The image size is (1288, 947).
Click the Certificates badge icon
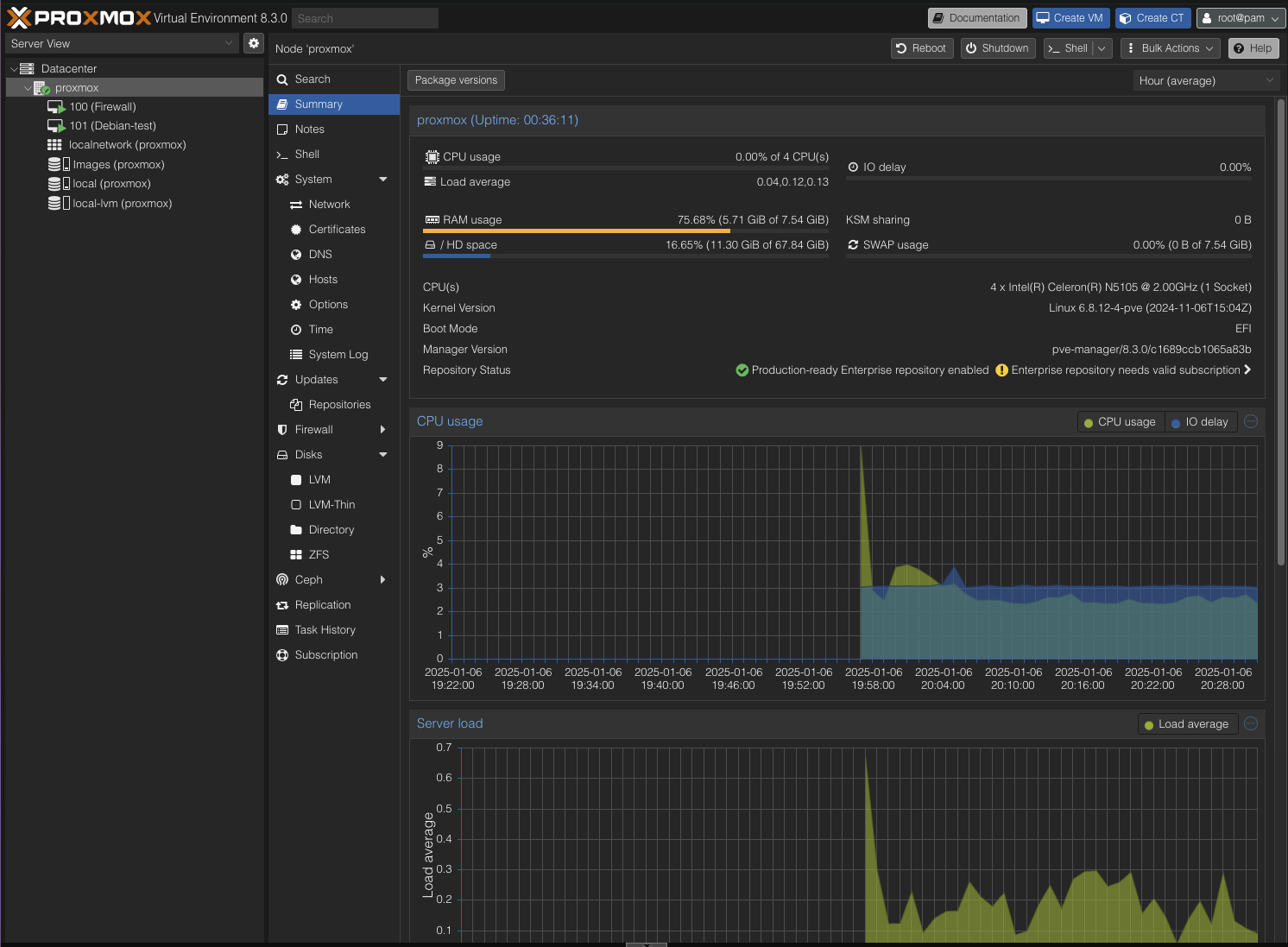tap(296, 230)
